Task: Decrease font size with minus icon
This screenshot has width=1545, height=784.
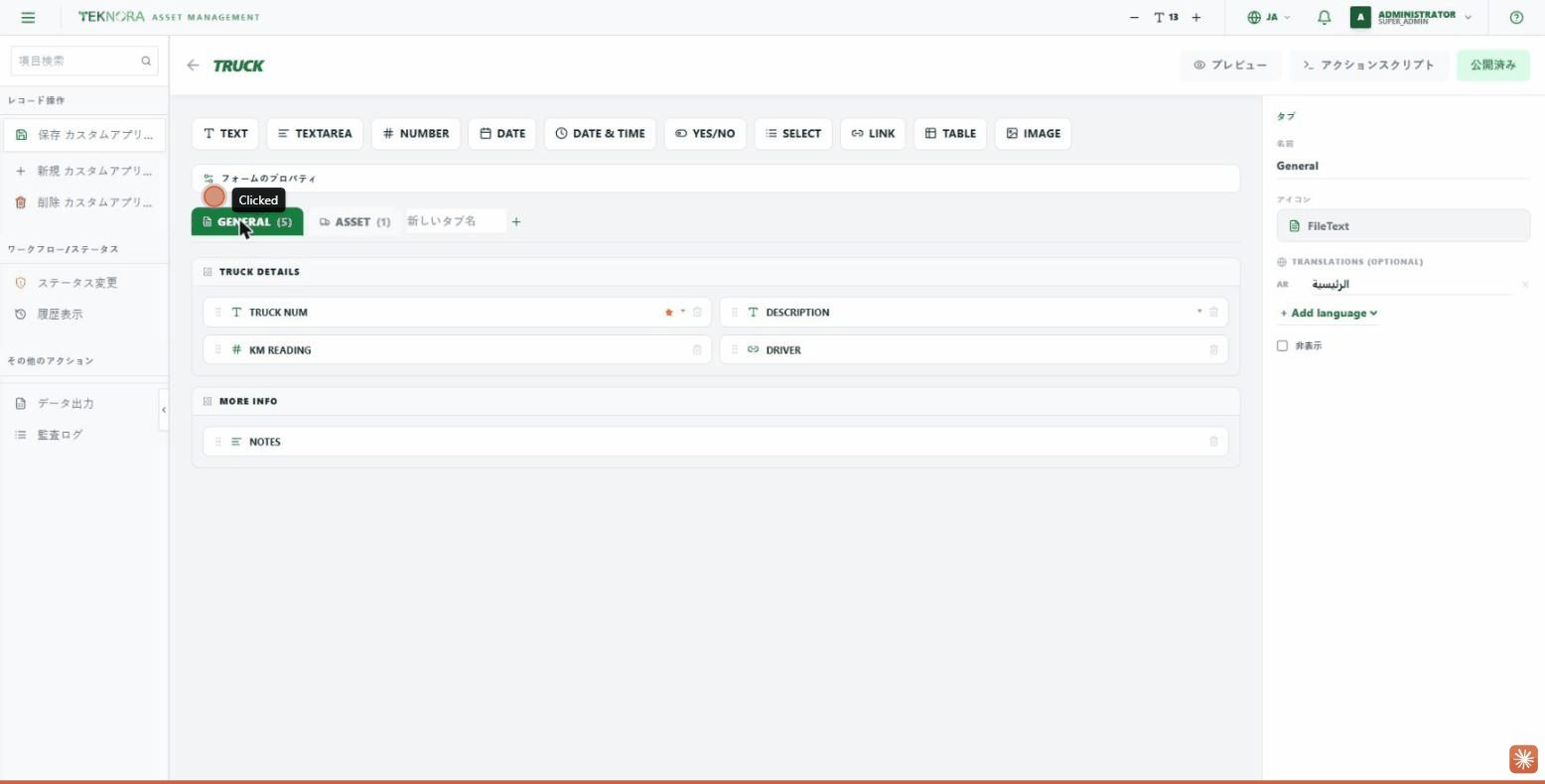Action: [1134, 17]
